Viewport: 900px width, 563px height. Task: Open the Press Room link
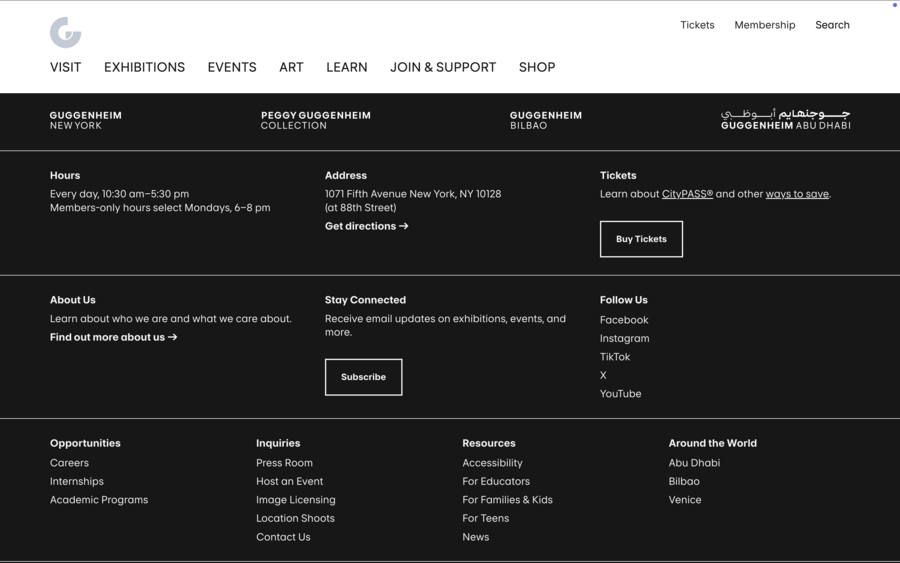coord(284,463)
